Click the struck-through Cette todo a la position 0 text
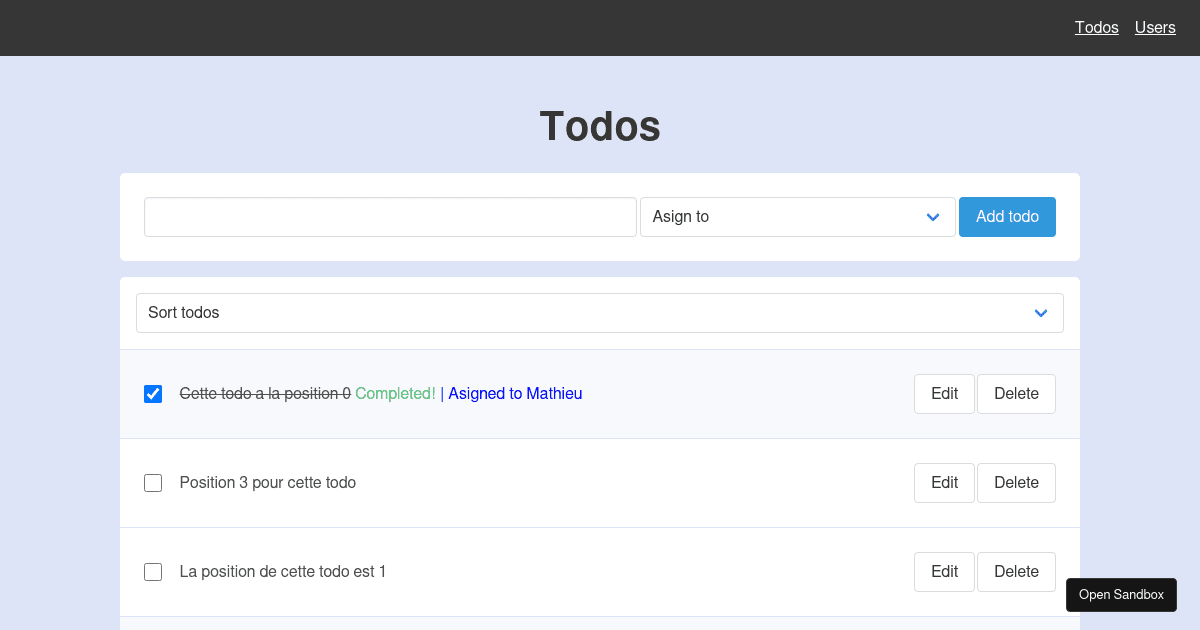Screen dimensions: 1200x630 [265, 394]
